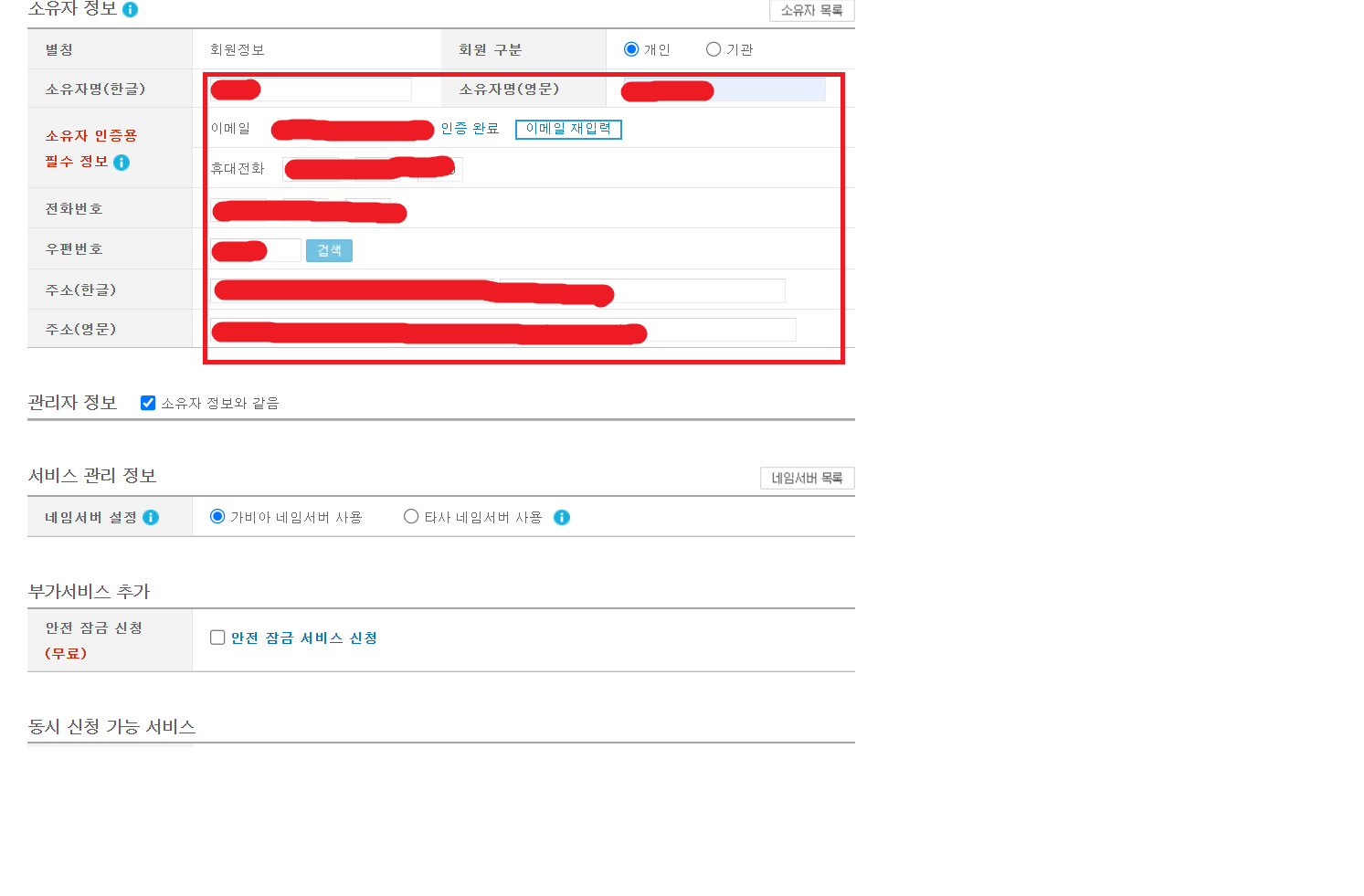Image resolution: width=1364 pixels, height=896 pixels.
Task: Click info icon next to 소유자 정보 heading
Action: (131, 10)
